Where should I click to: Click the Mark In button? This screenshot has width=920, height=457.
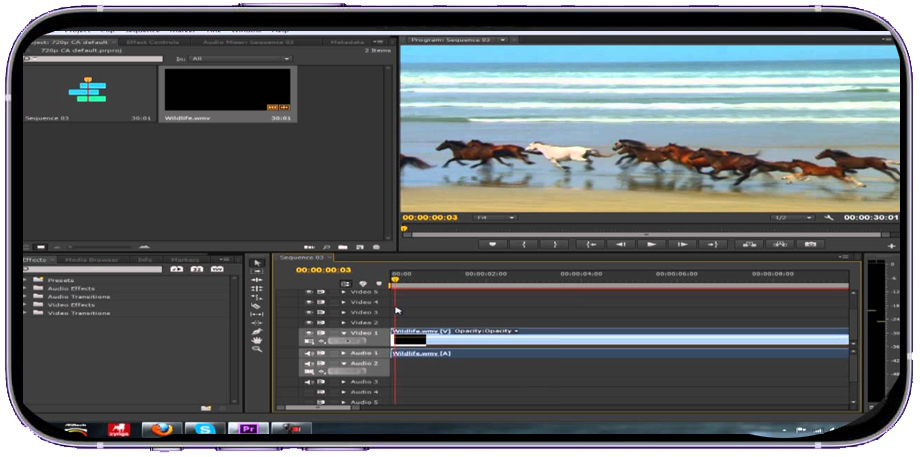coord(524,245)
